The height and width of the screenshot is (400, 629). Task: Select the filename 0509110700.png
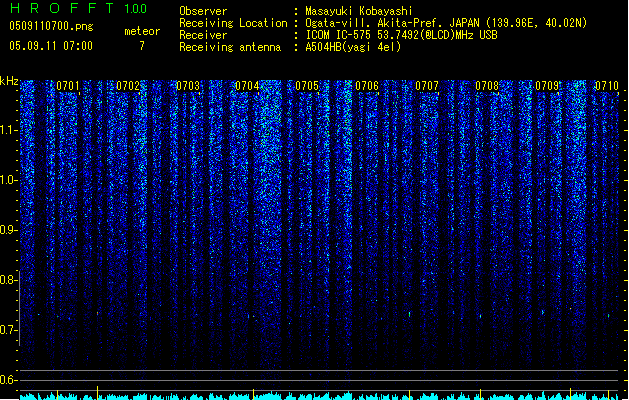[x=51, y=26]
